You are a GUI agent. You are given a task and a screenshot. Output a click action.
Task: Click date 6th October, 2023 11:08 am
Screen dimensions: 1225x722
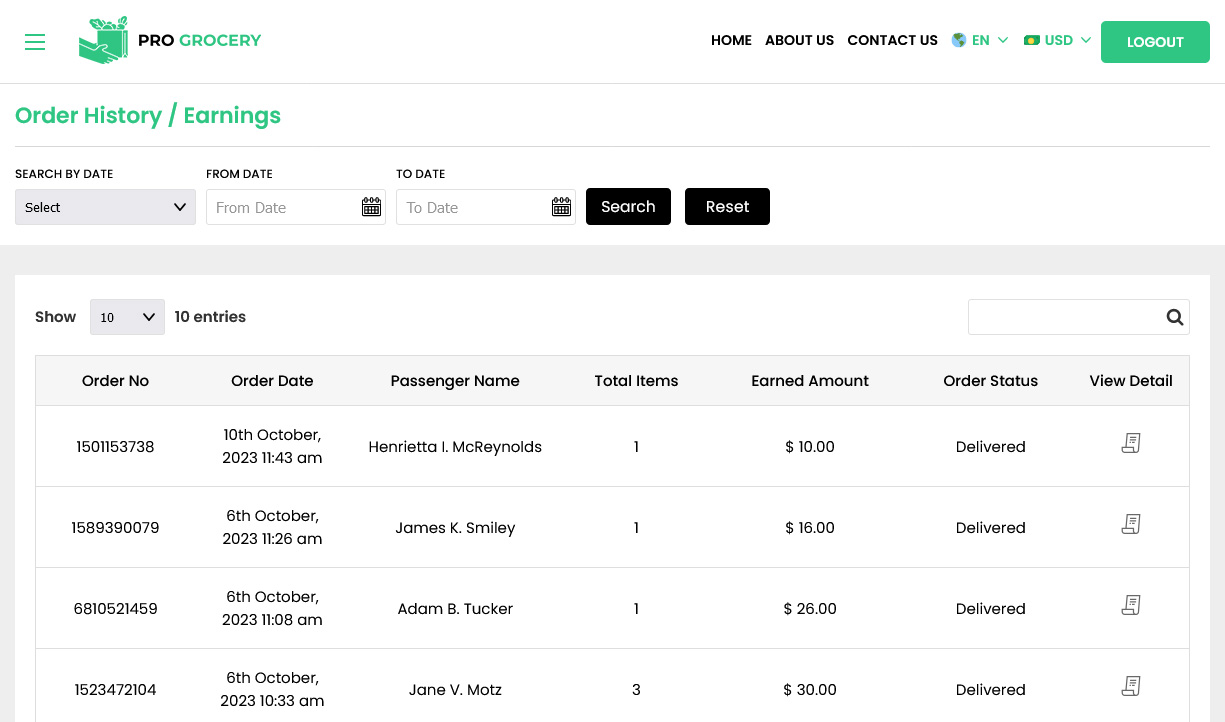click(x=272, y=609)
